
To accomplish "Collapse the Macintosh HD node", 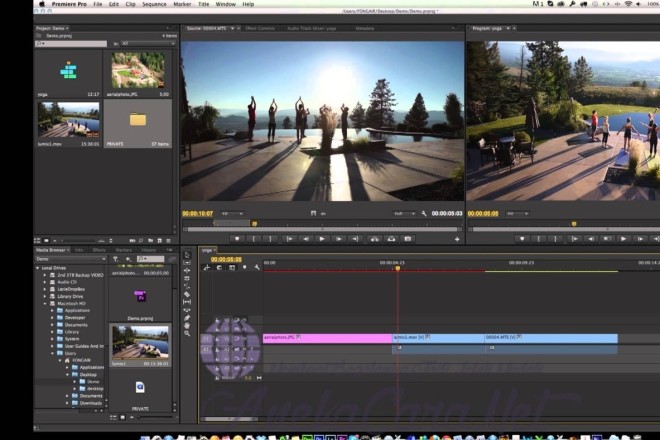I will 45,304.
